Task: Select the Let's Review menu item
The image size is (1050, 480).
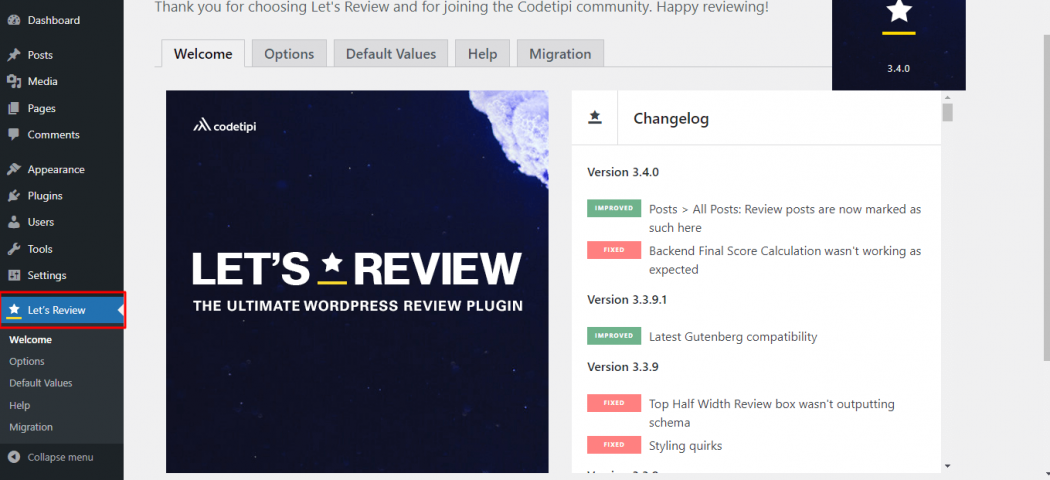Action: [x=62, y=310]
